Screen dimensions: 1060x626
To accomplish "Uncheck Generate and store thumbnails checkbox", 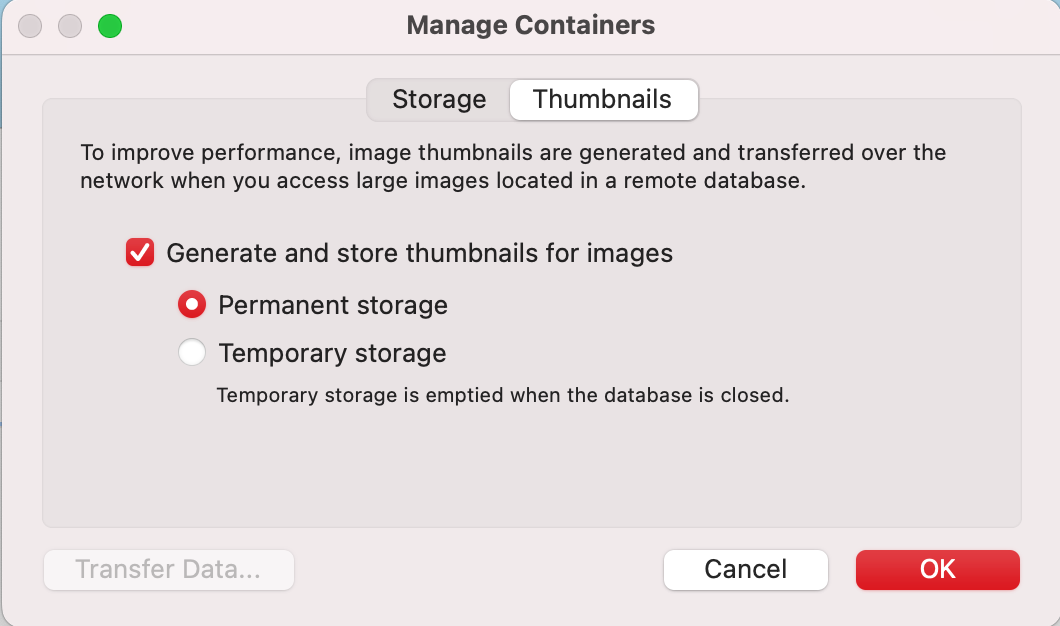I will click(x=140, y=253).
